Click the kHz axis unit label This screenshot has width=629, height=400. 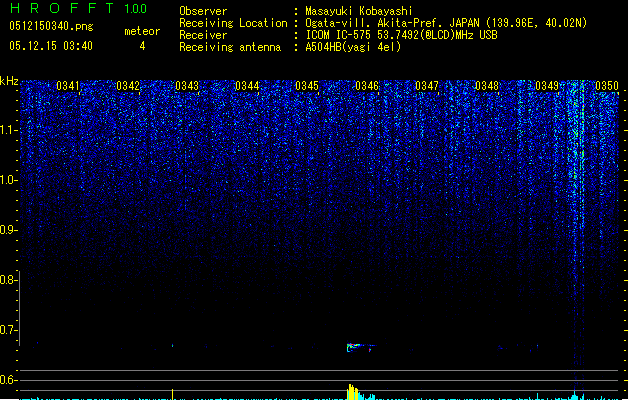click(9, 81)
